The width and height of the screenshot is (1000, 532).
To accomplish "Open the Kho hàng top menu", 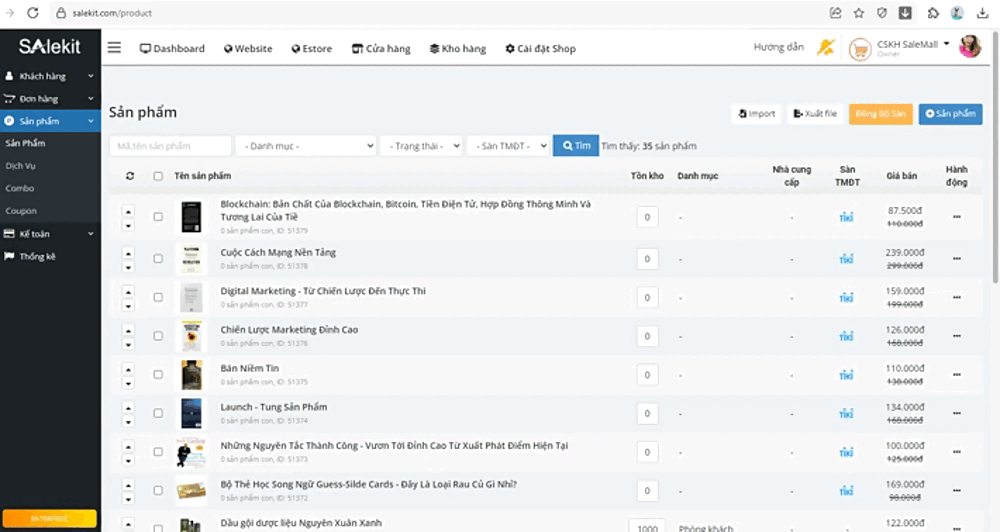I will [457, 48].
